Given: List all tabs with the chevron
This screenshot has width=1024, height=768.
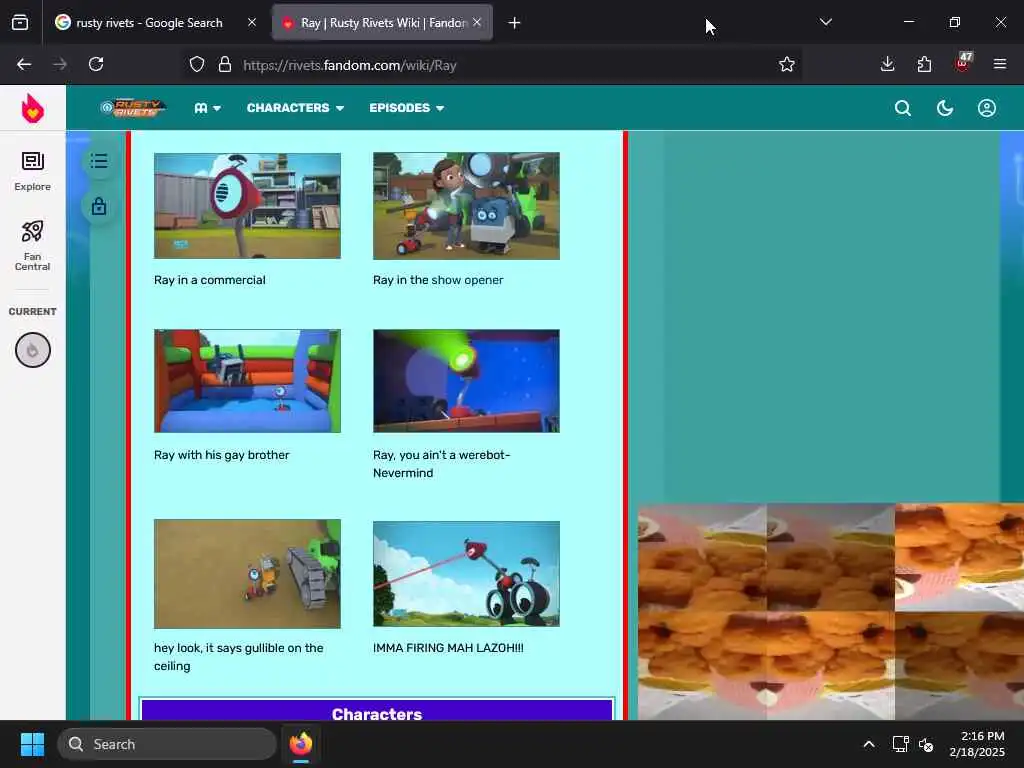Looking at the screenshot, I should (825, 22).
